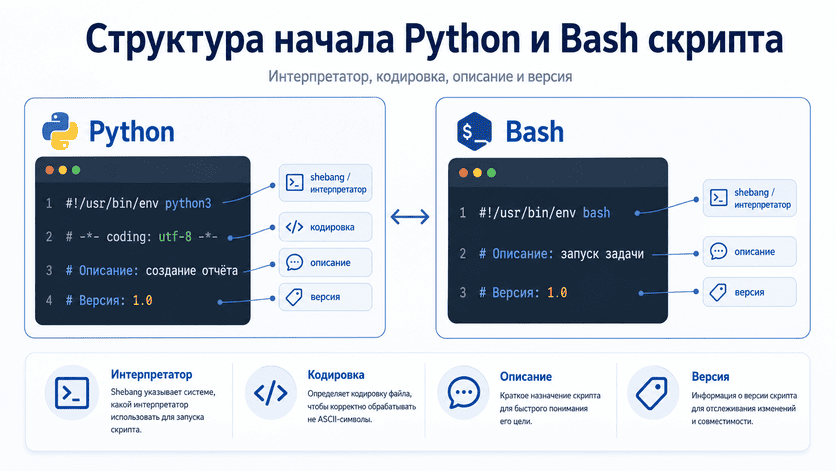Click tag icon in Bash версия label

(x=718, y=292)
